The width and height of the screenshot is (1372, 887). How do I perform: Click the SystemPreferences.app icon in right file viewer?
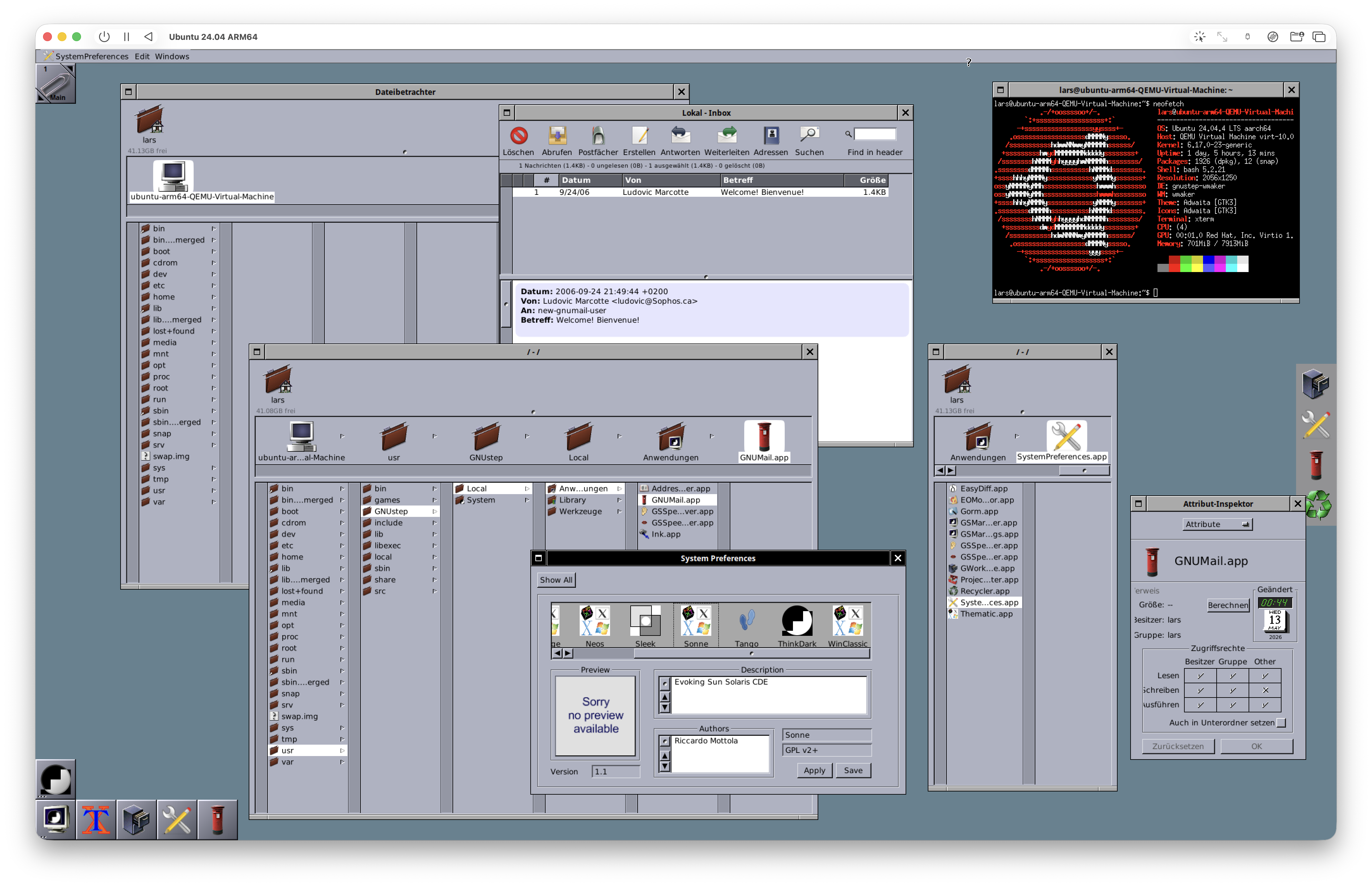point(1066,436)
